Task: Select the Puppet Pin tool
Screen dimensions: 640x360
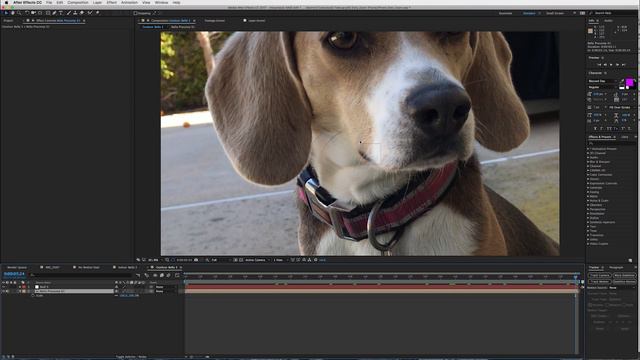Action: pos(97,13)
